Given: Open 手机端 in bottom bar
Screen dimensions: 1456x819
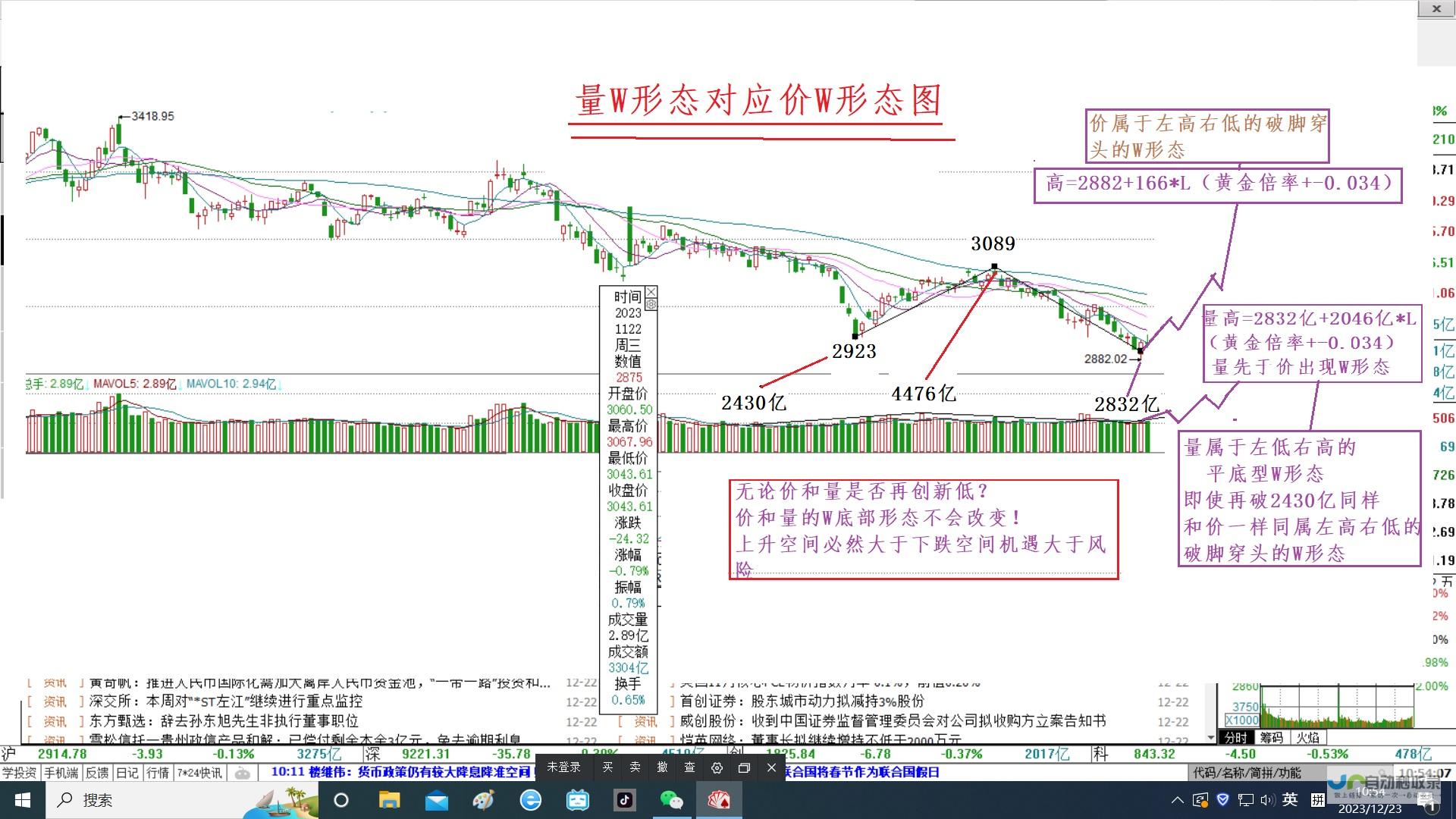Looking at the screenshot, I should pyautogui.click(x=61, y=773).
